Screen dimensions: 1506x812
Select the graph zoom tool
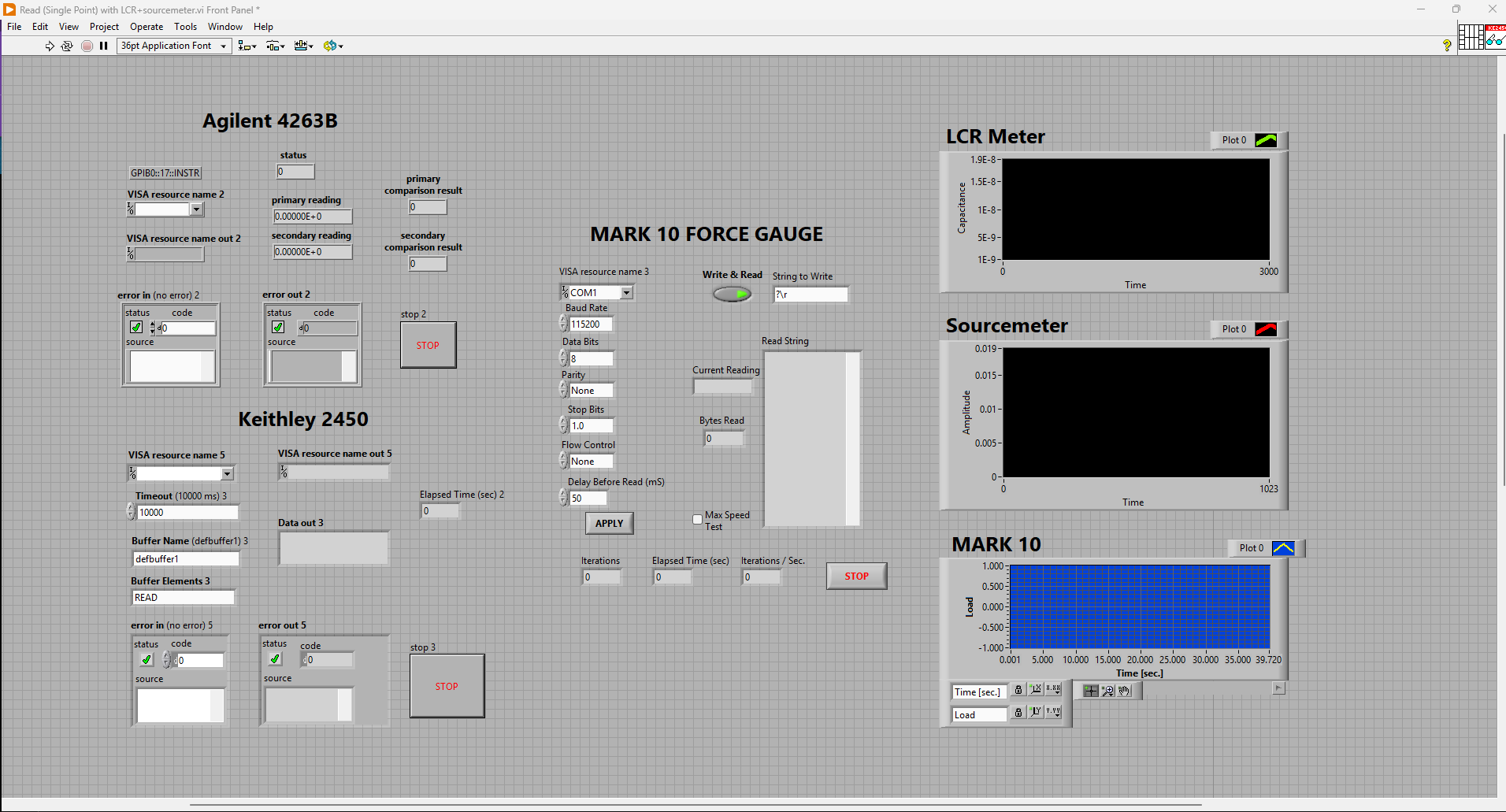click(x=1107, y=691)
